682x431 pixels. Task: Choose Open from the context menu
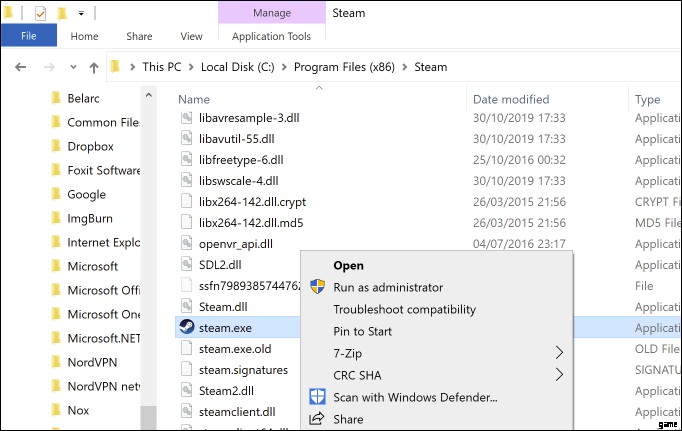(348, 266)
